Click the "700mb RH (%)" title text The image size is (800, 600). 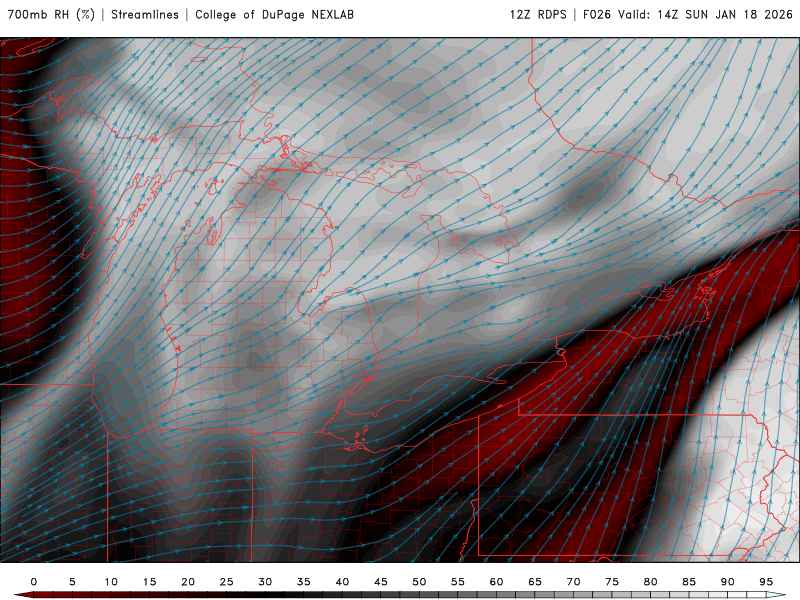click(x=52, y=15)
